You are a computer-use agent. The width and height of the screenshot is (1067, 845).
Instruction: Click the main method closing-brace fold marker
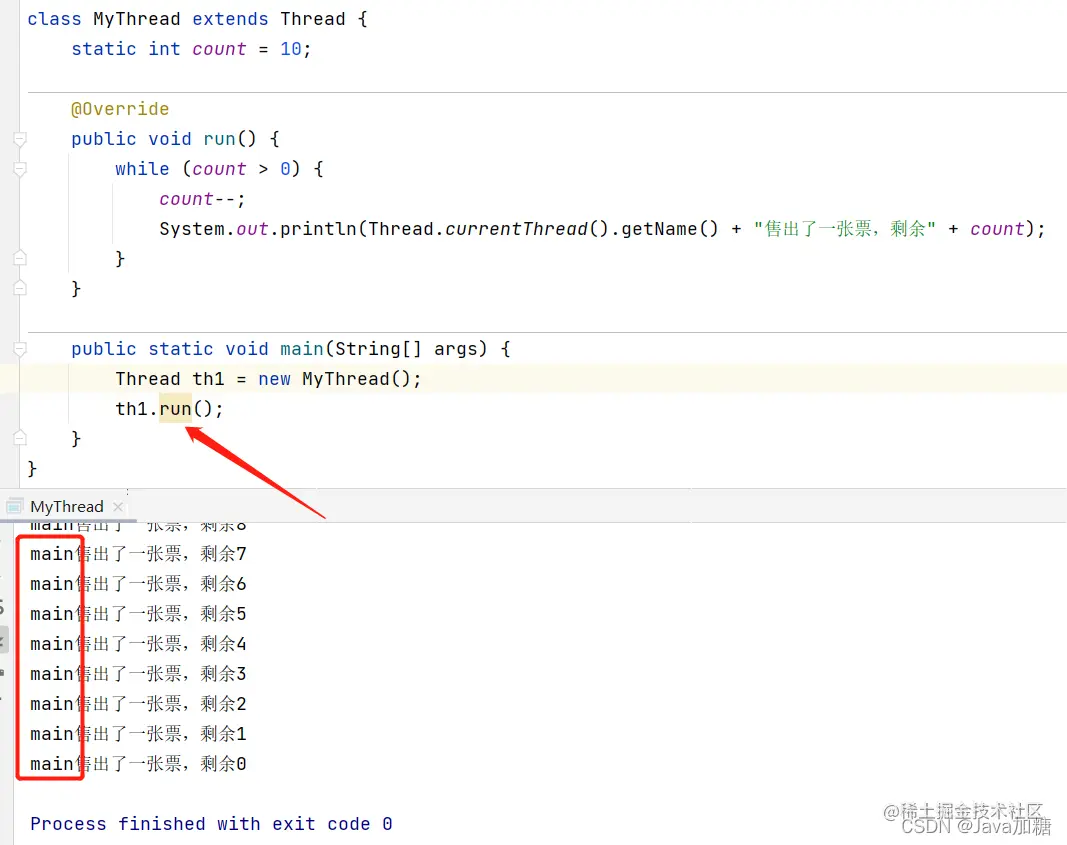point(20,438)
